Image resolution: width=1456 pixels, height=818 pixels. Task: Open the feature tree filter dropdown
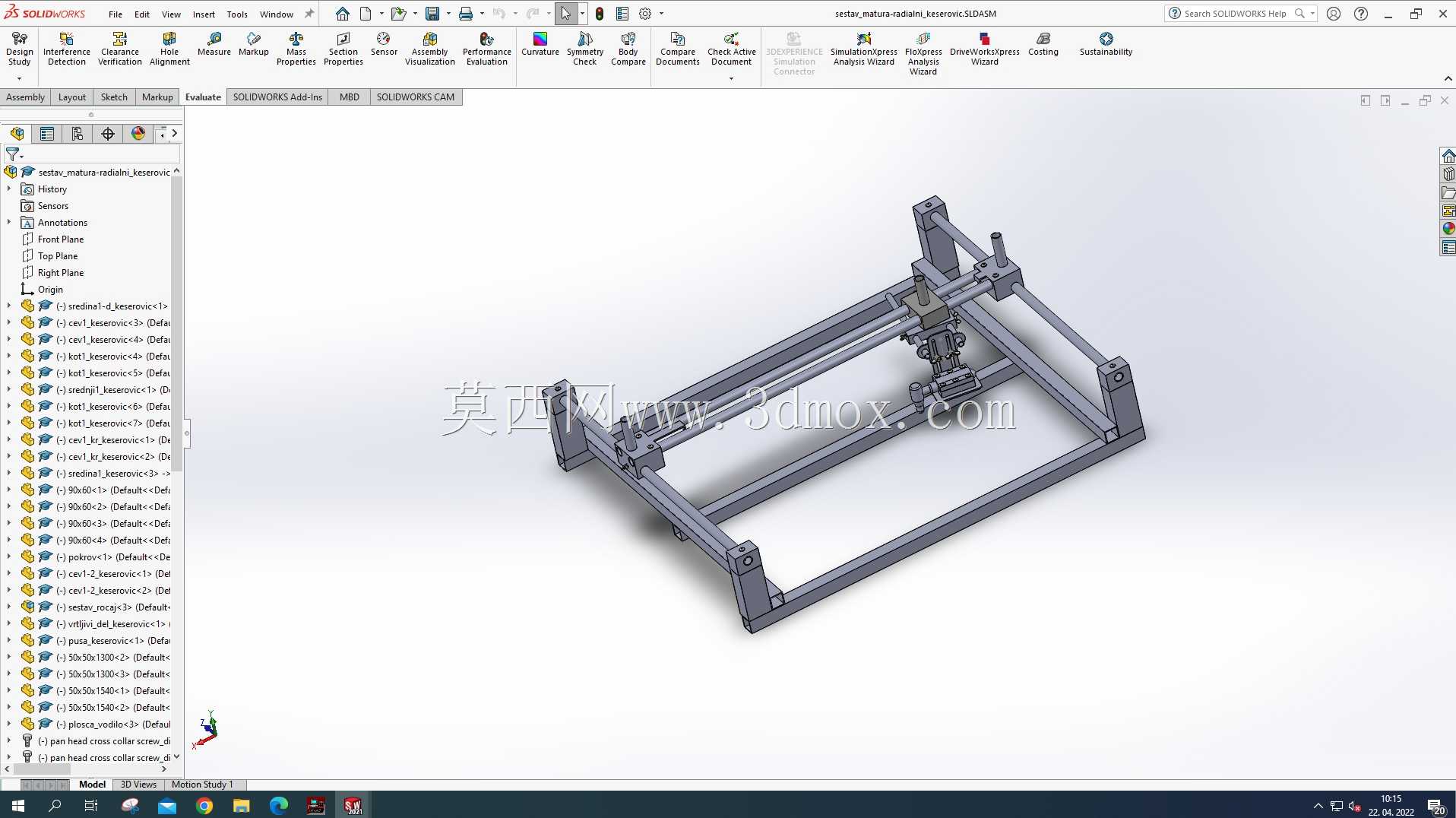click(x=22, y=157)
